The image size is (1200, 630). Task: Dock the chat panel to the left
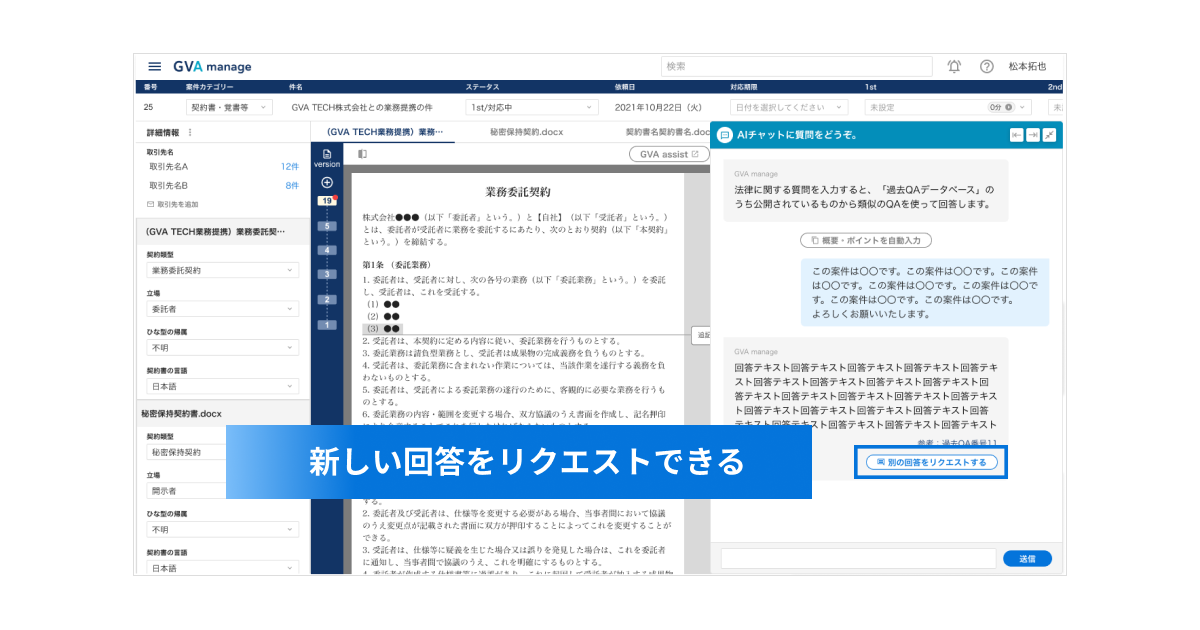click(x=1016, y=135)
